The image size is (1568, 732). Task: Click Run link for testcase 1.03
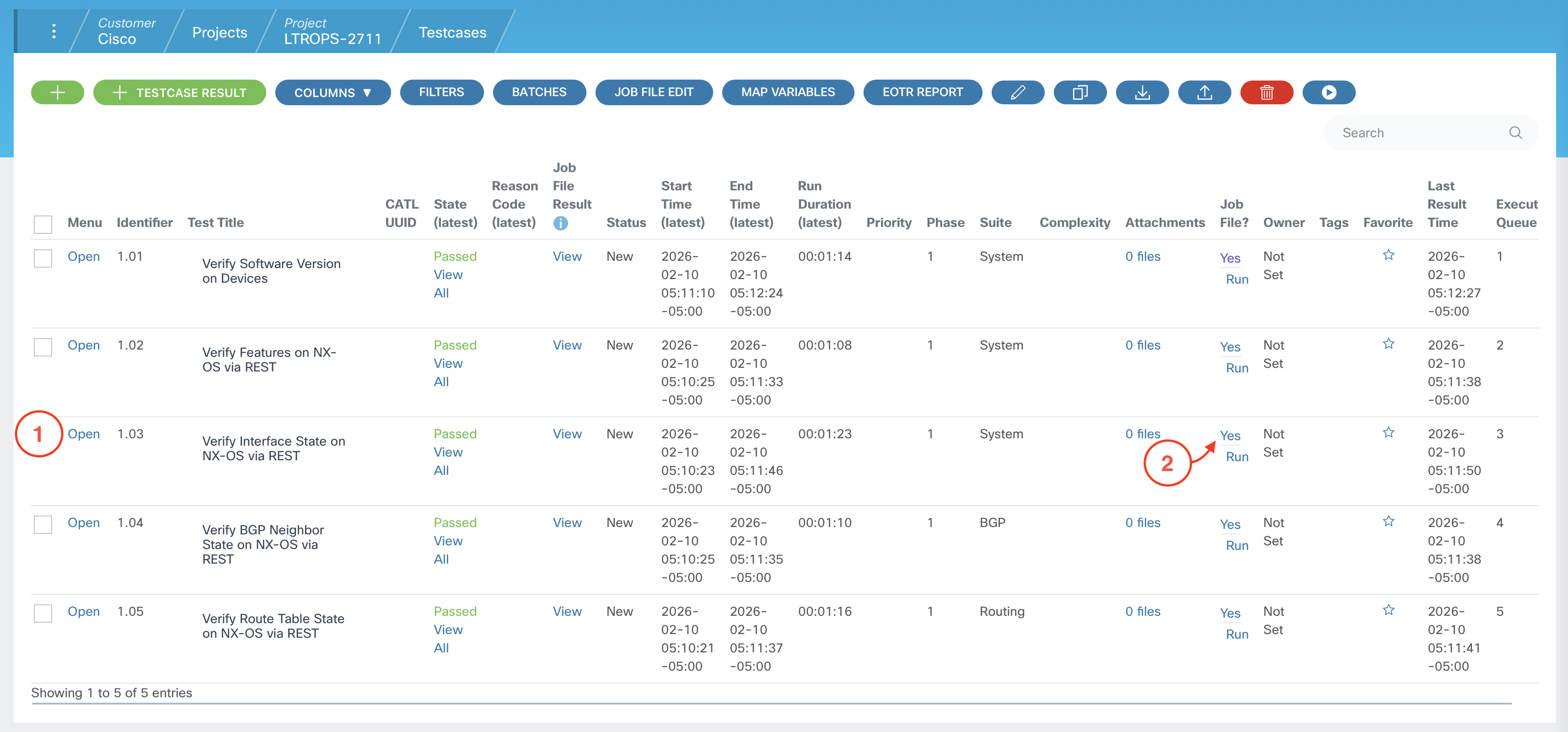[1236, 457]
